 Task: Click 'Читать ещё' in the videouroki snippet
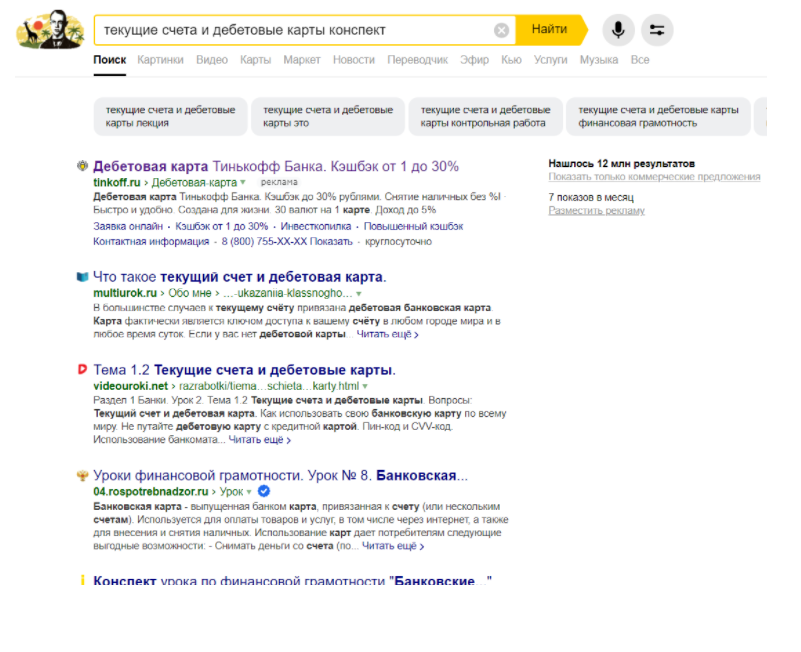[x=260, y=439]
